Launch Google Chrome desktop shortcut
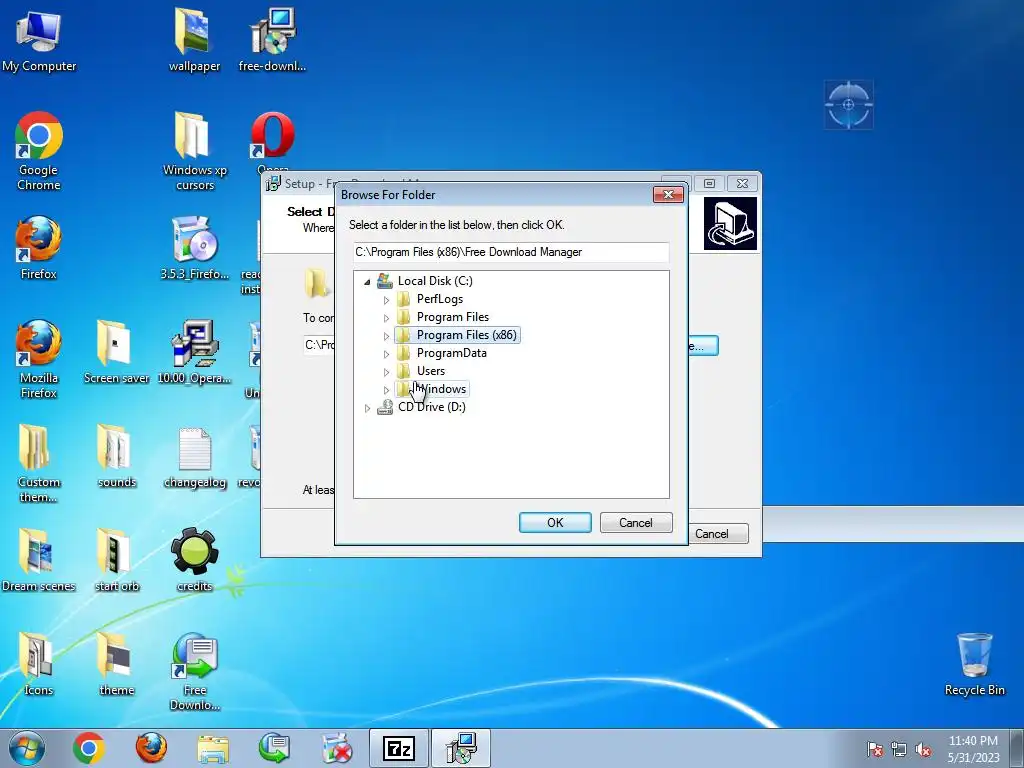The image size is (1024, 768). tap(39, 152)
